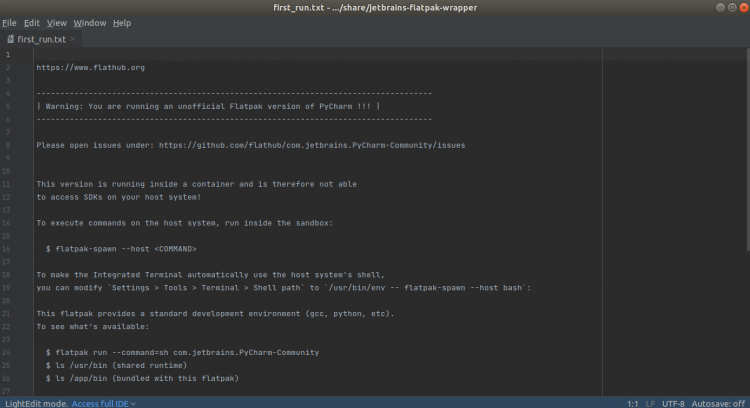Click the flatpak-spawn --host <COMMAND> line
Image resolution: width=750 pixels, height=408 pixels.
coord(121,249)
